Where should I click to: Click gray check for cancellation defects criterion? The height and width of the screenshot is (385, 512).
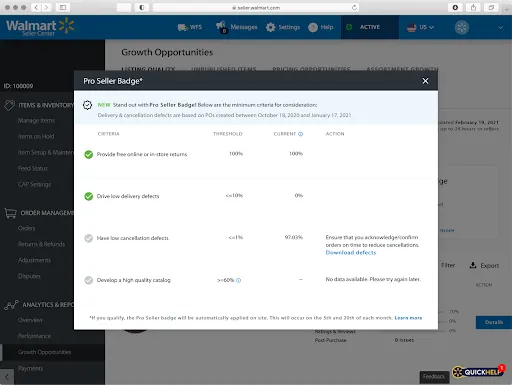click(x=89, y=238)
